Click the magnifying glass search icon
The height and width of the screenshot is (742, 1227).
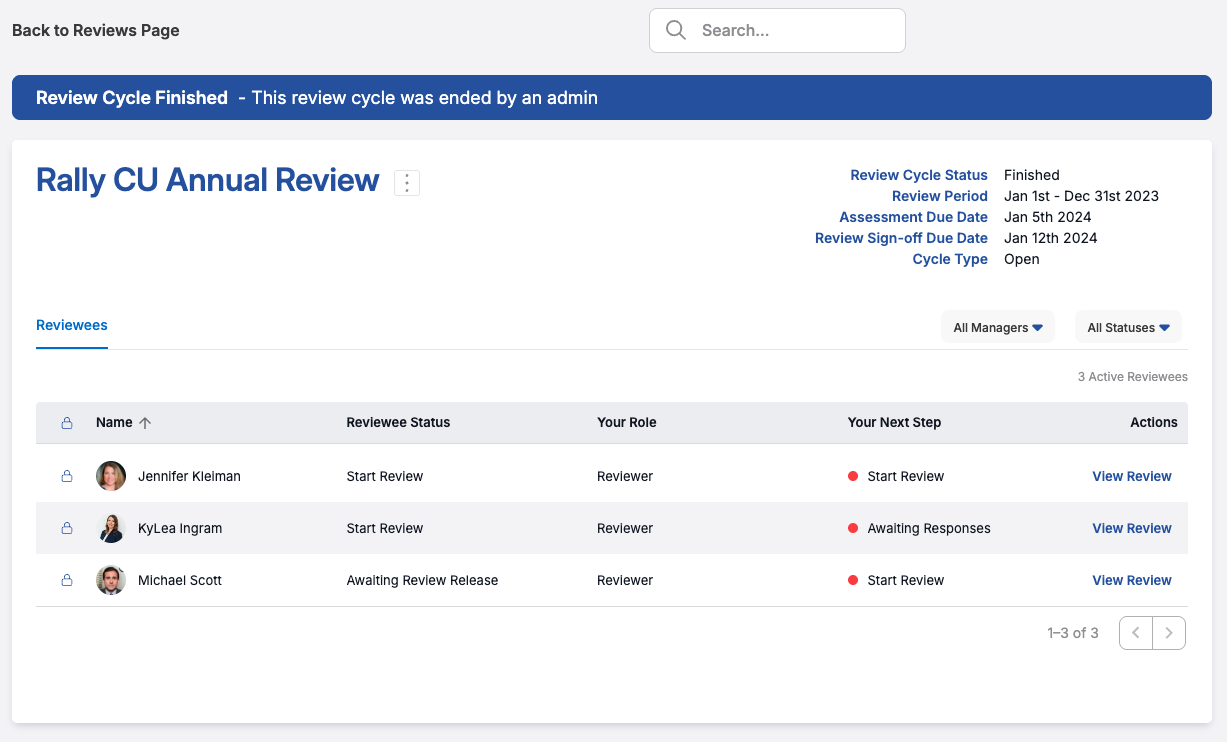[x=676, y=30]
